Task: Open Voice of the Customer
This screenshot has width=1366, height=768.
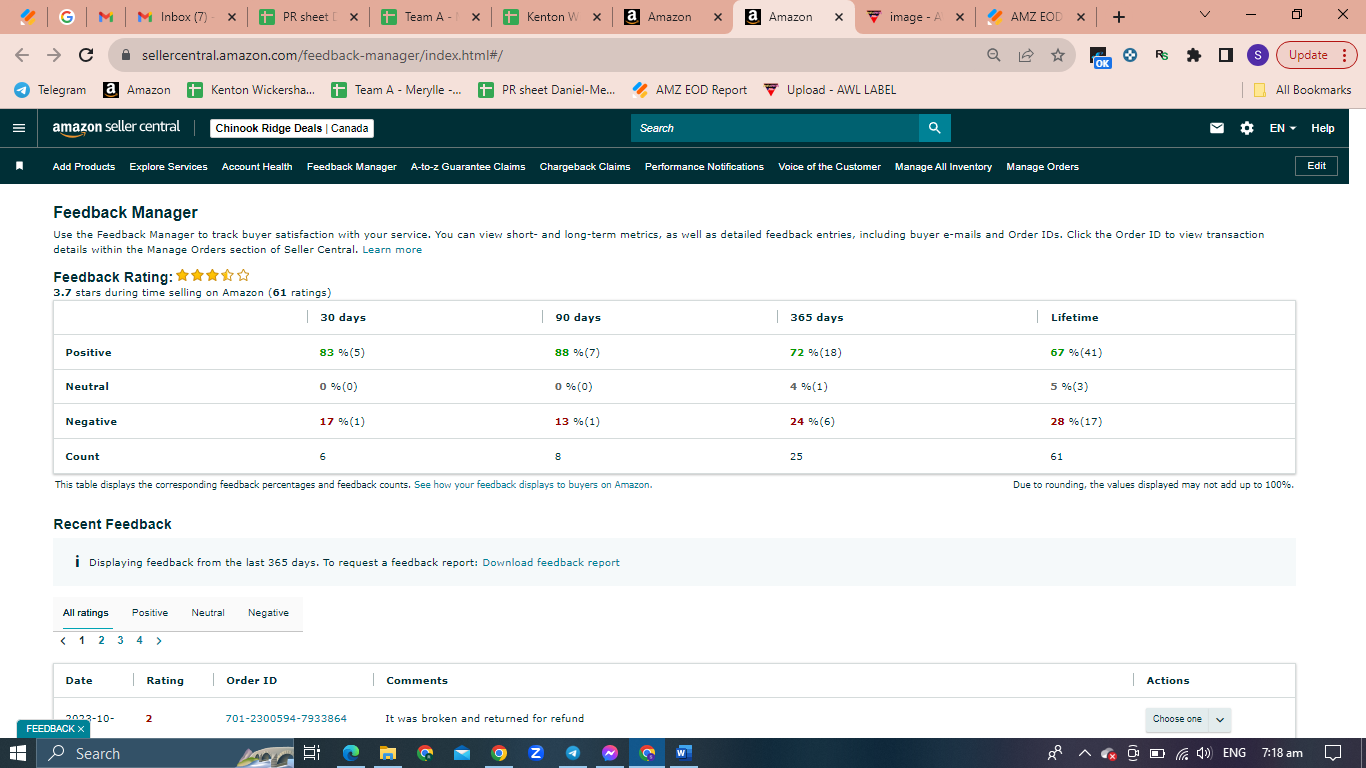Action: click(830, 167)
